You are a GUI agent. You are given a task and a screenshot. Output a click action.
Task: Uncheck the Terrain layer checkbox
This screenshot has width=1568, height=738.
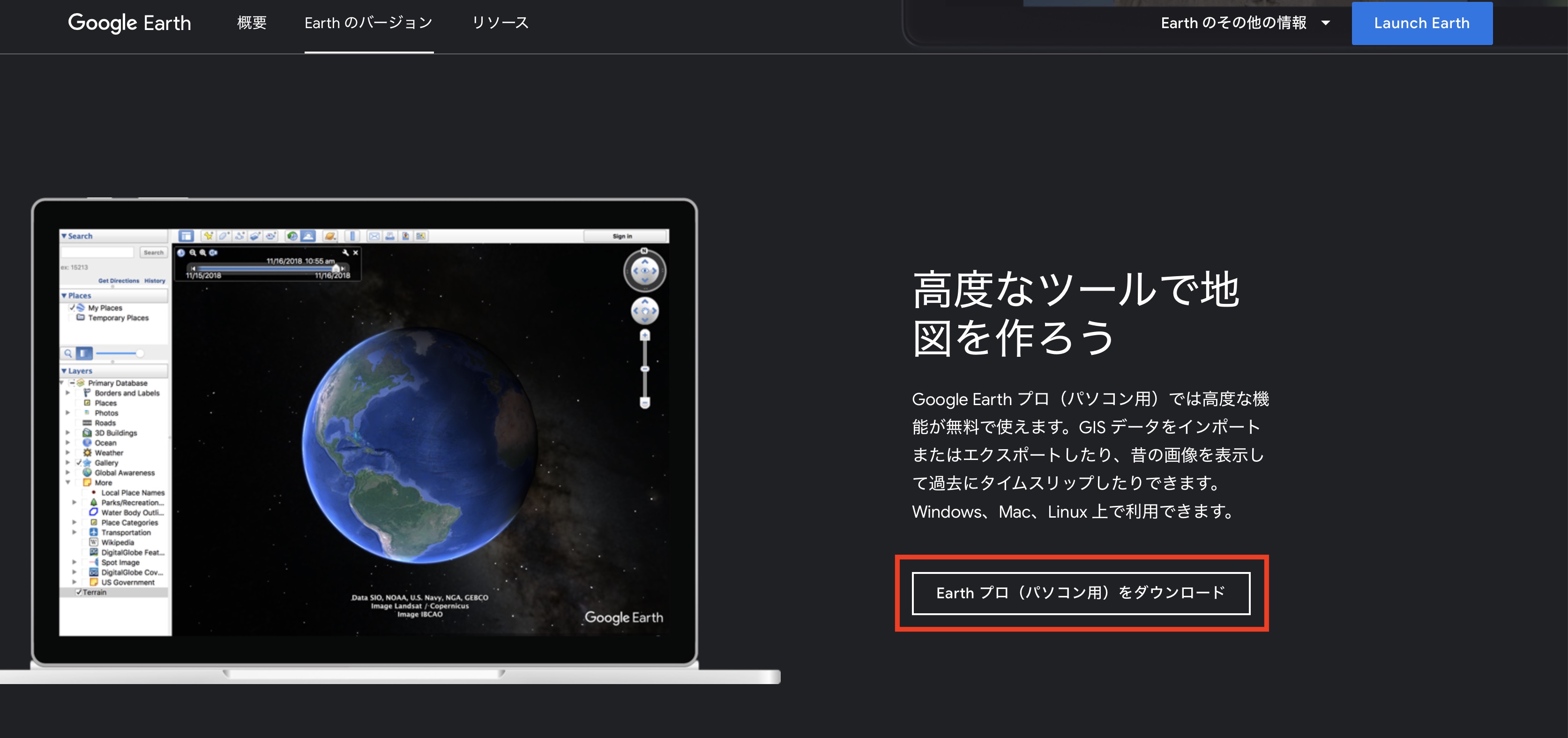click(79, 593)
